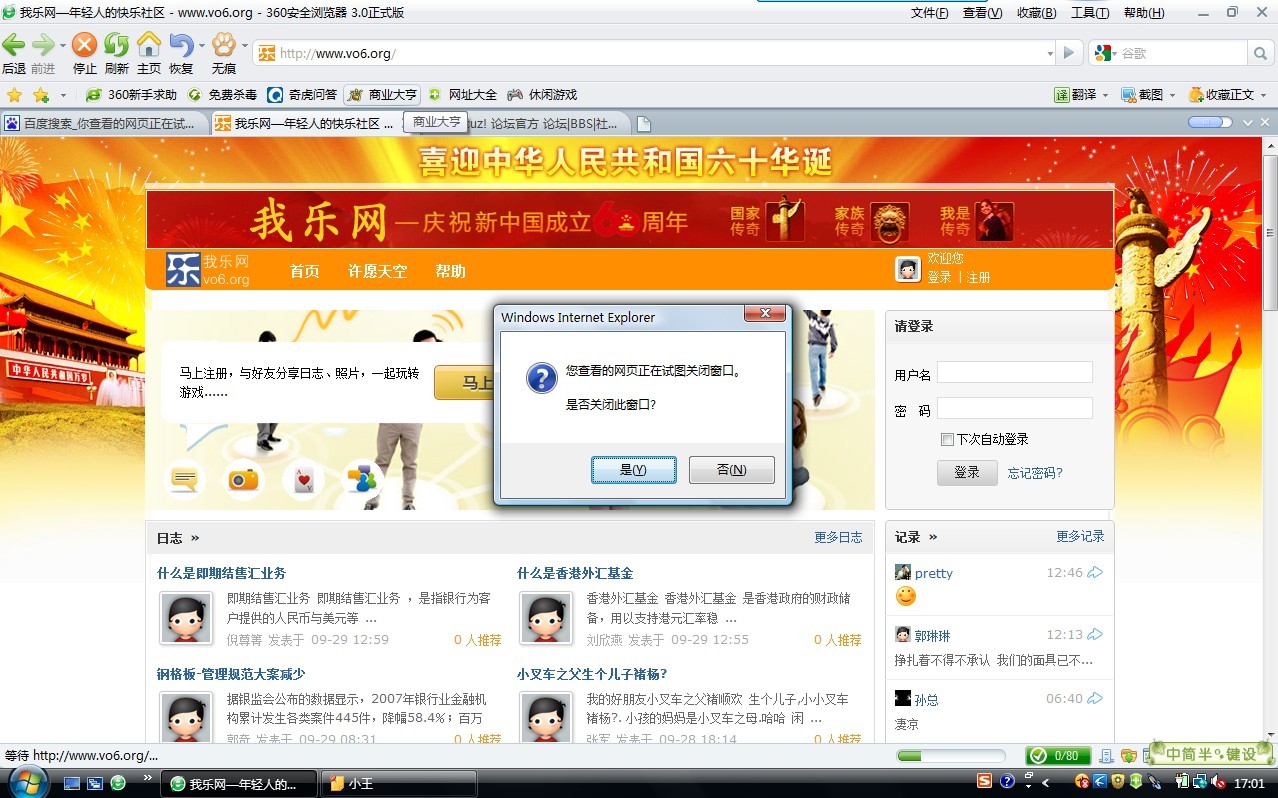Screen dimensions: 1278x798
Task: Click the 小王 taskbar folder button
Action: 398,783
